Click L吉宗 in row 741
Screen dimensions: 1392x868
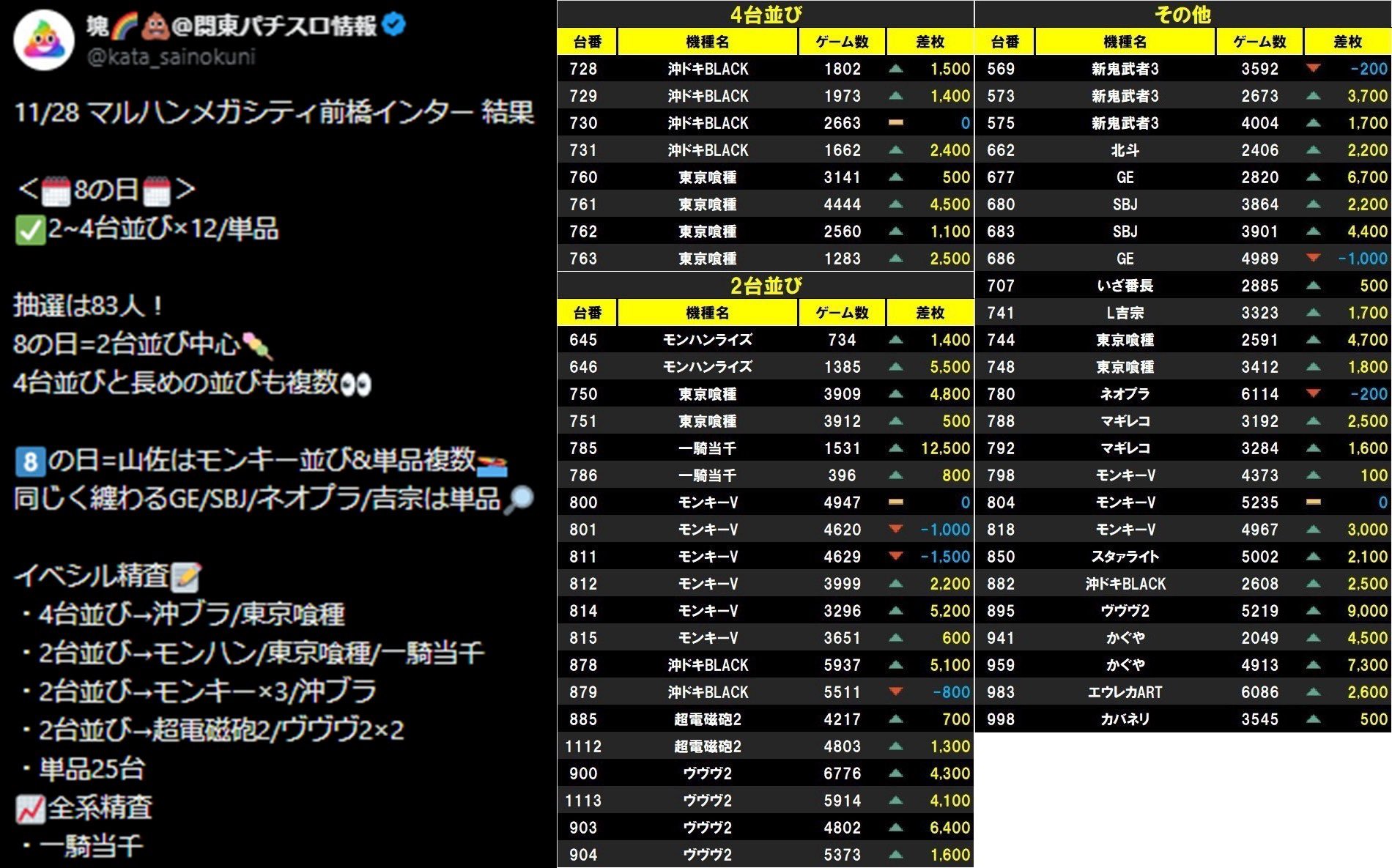pyautogui.click(x=1125, y=313)
